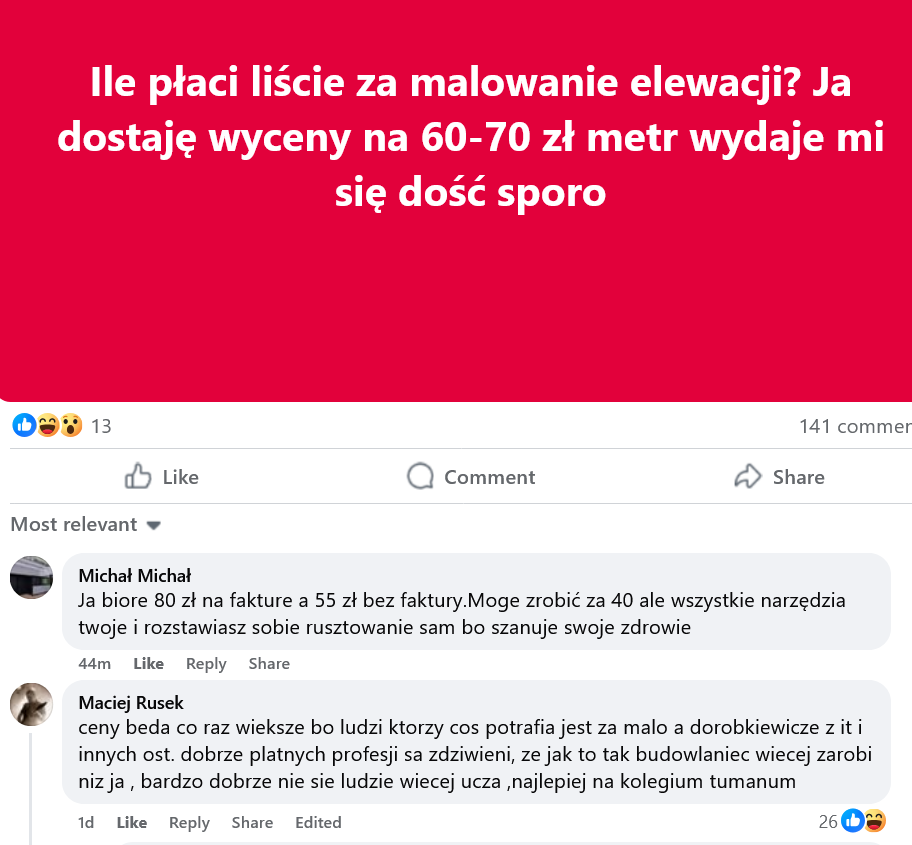Expand the Most relevant sorting dropdown

[x=86, y=525]
